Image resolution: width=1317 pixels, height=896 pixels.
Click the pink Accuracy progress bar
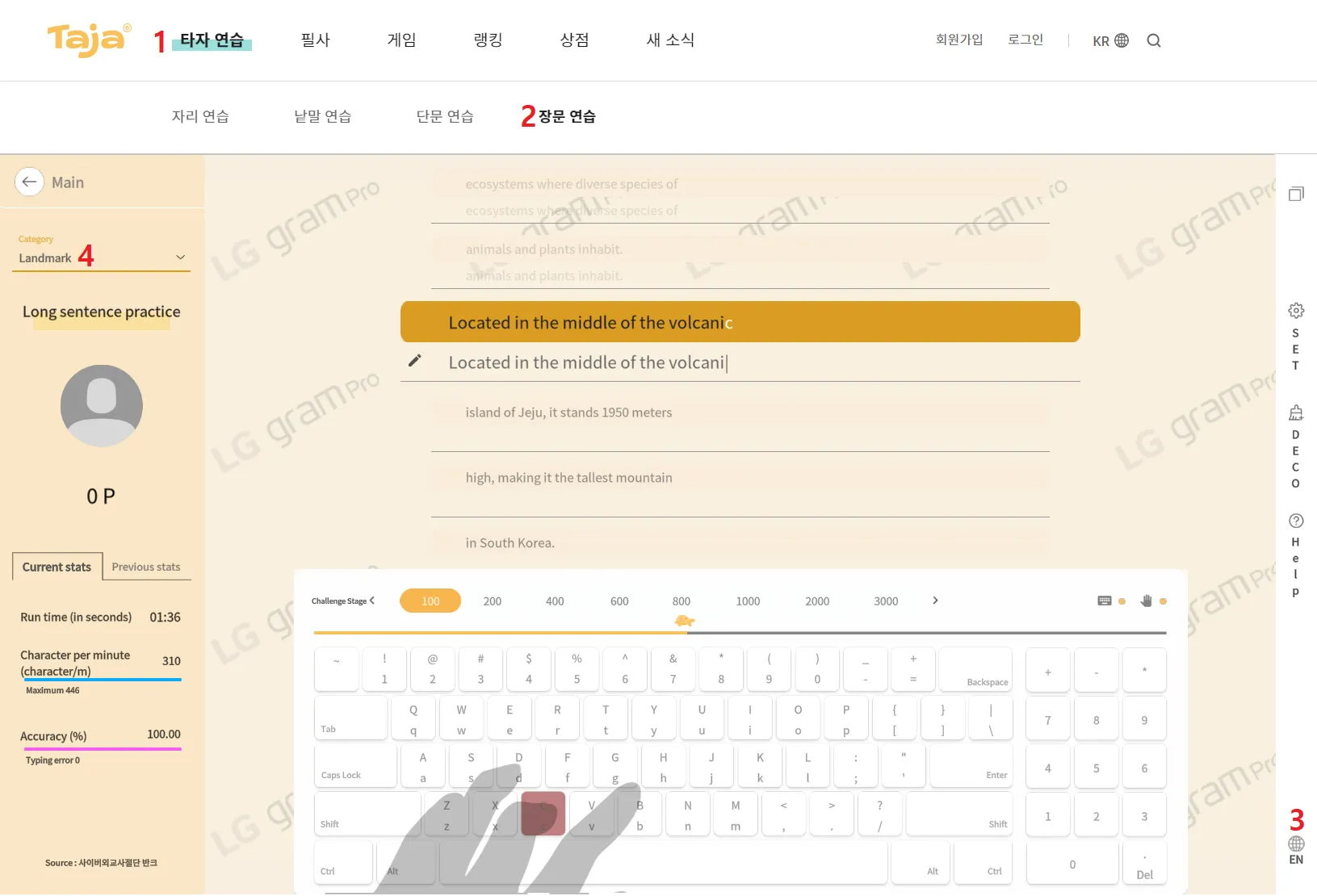click(x=103, y=749)
